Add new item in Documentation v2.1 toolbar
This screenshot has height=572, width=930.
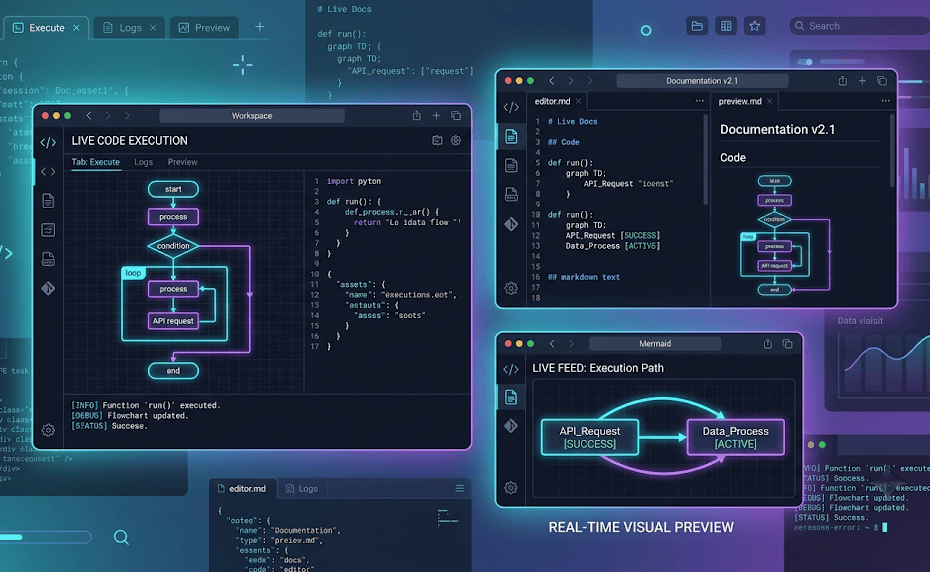click(862, 81)
